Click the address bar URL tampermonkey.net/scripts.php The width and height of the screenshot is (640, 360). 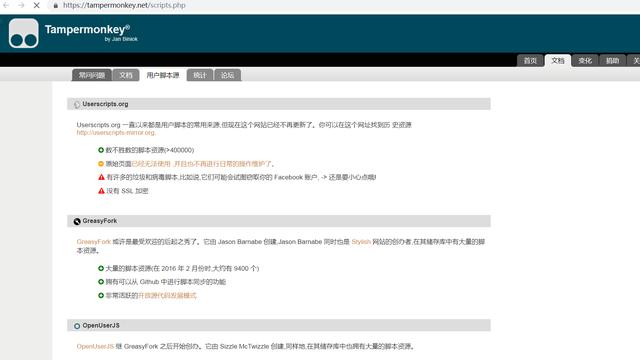click(x=124, y=5)
